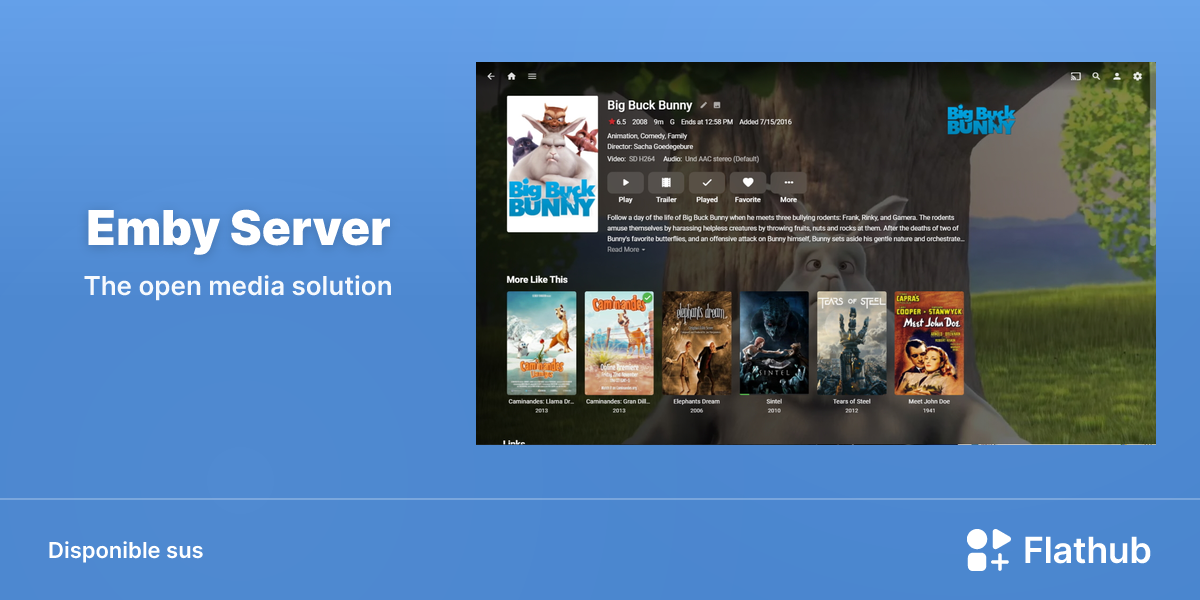This screenshot has width=1200, height=600.
Task: Click 'The open media solution' text
Action: click(238, 286)
